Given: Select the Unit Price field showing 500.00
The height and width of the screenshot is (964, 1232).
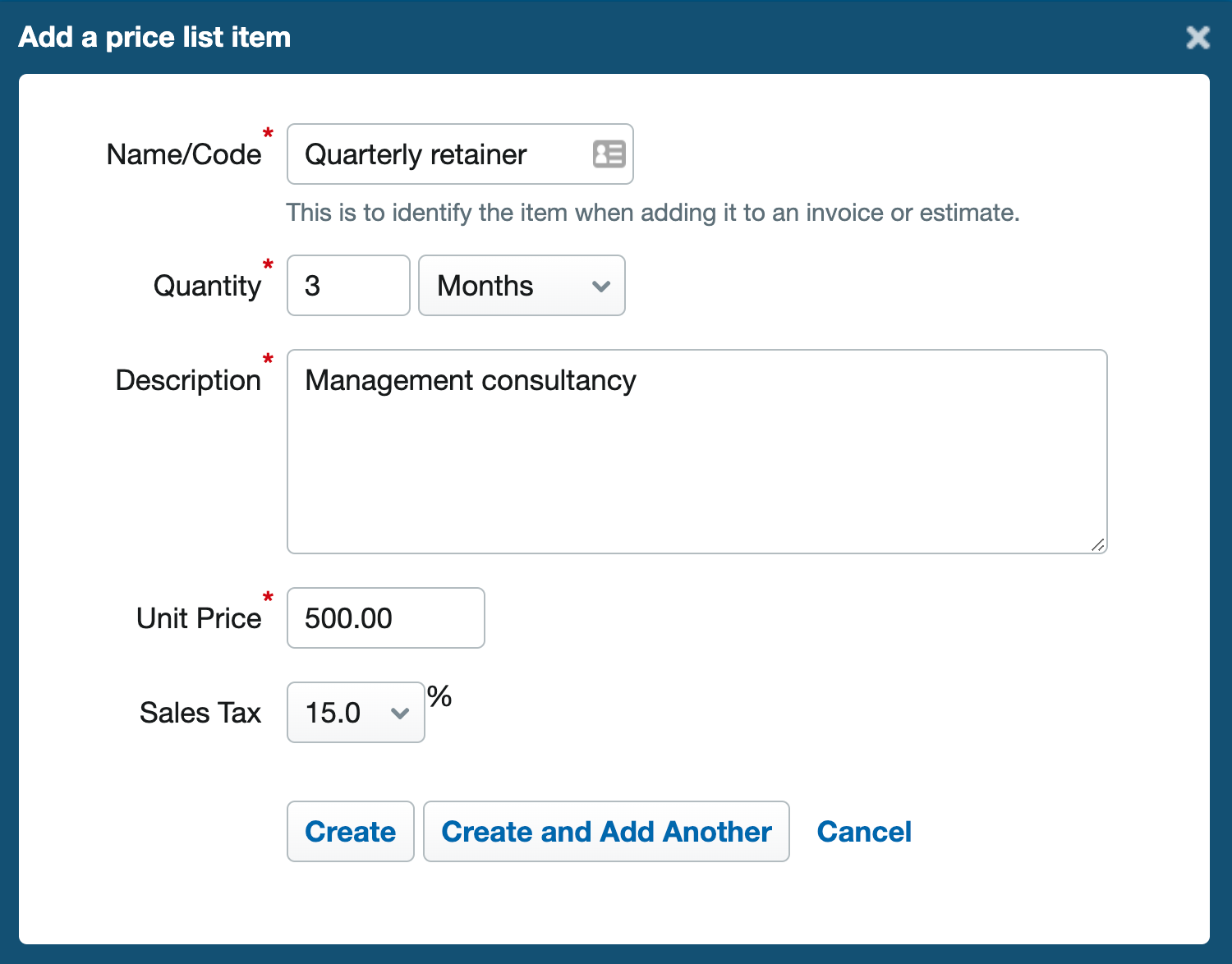Looking at the screenshot, I should [x=386, y=618].
